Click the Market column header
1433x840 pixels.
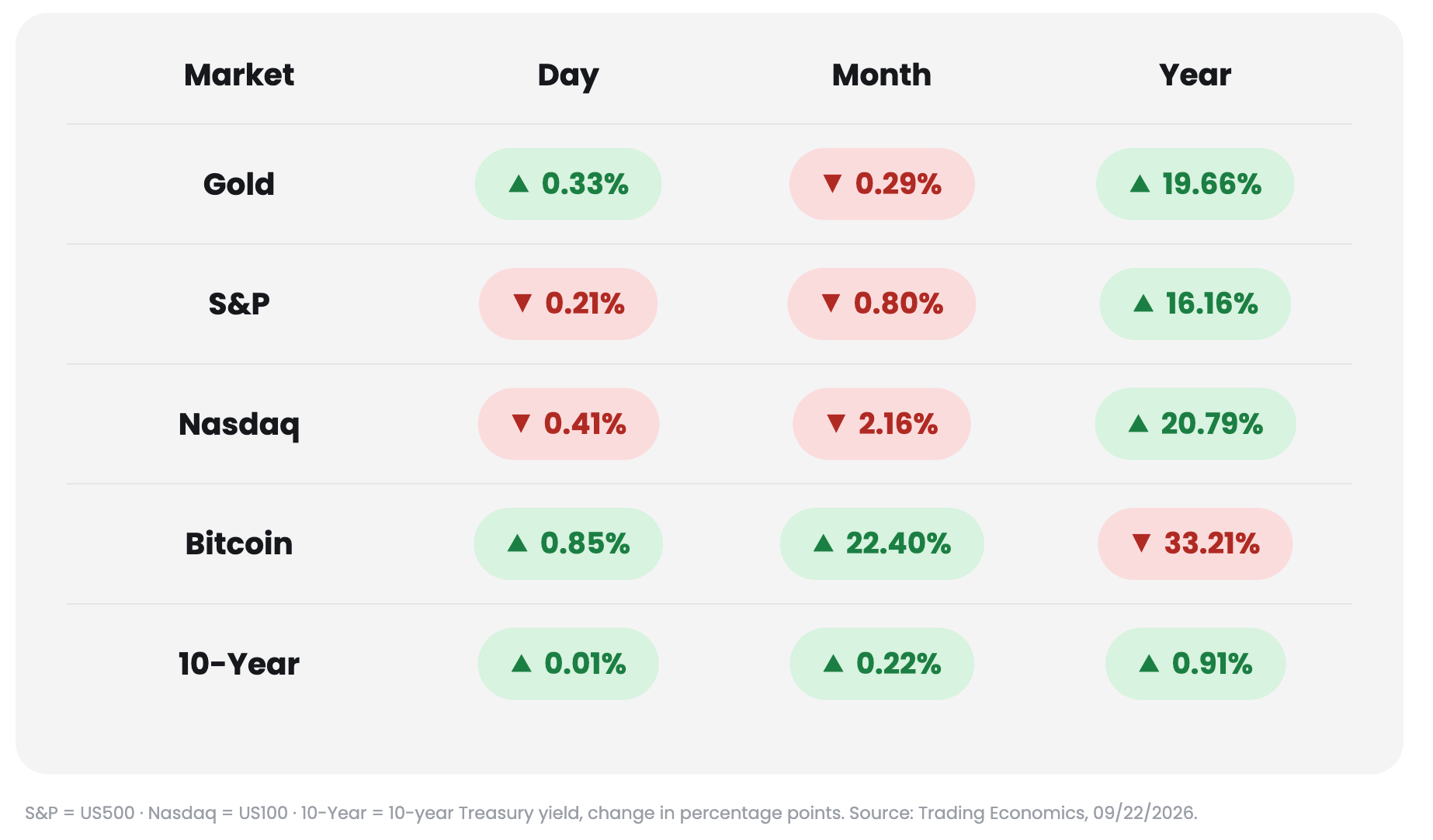tap(239, 75)
